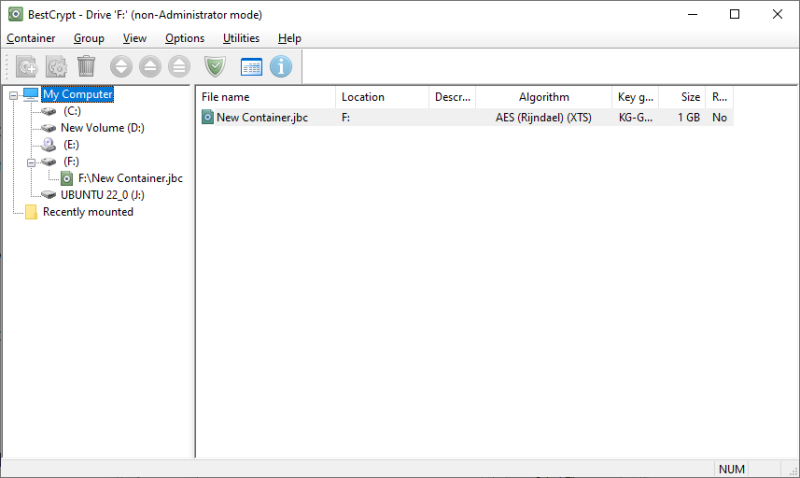This screenshot has width=800, height=478.
Task: Select New Container.jbc file name in list
Action: (x=262, y=117)
